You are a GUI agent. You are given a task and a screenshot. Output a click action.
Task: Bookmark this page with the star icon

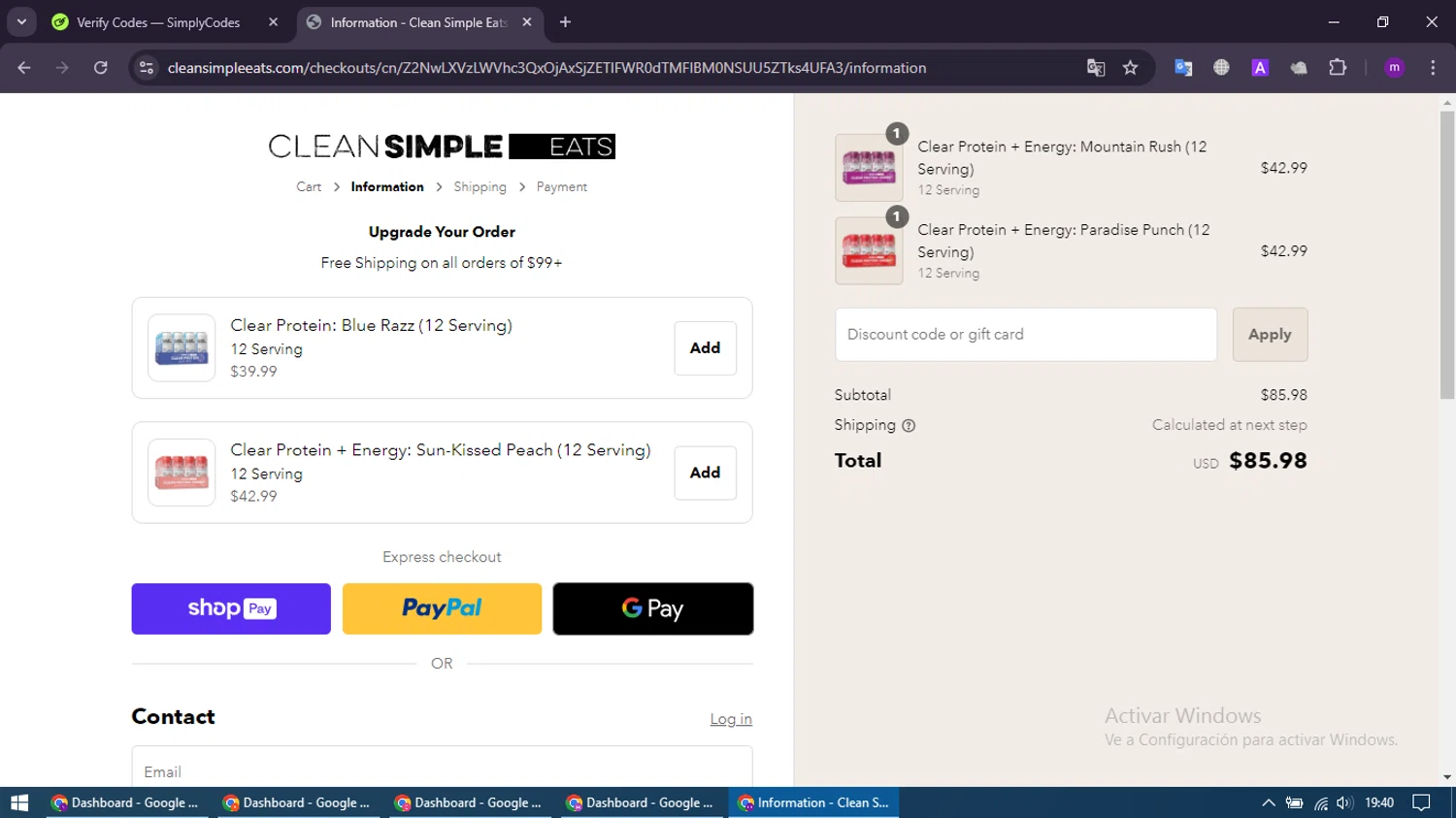(x=1130, y=68)
